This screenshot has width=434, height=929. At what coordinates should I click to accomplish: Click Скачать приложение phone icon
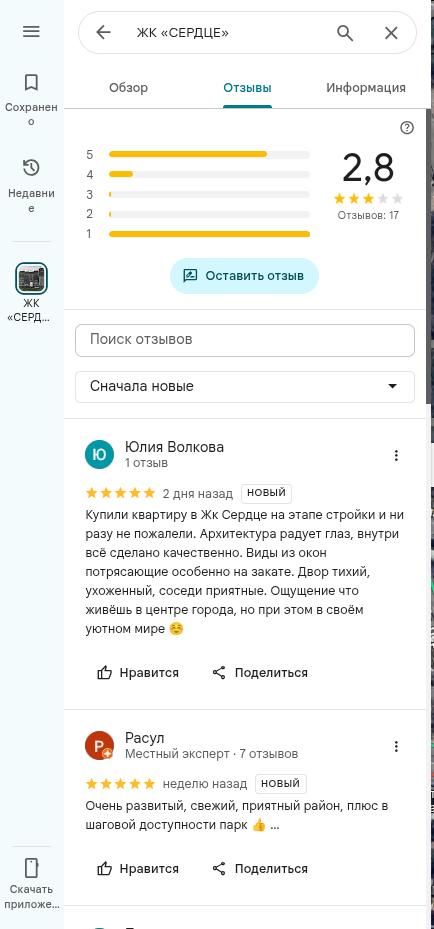(x=31, y=868)
